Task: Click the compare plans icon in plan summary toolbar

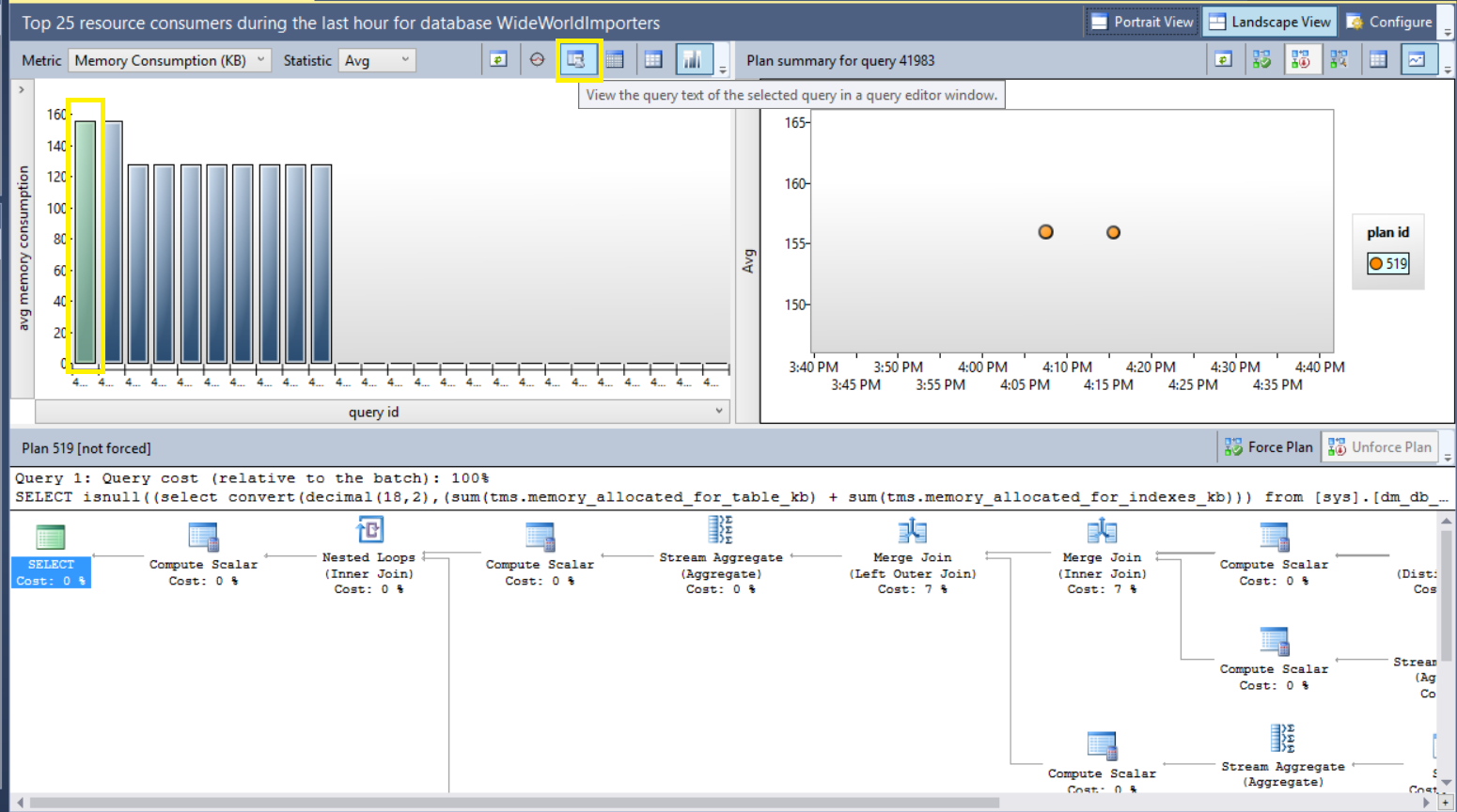Action: (1339, 60)
